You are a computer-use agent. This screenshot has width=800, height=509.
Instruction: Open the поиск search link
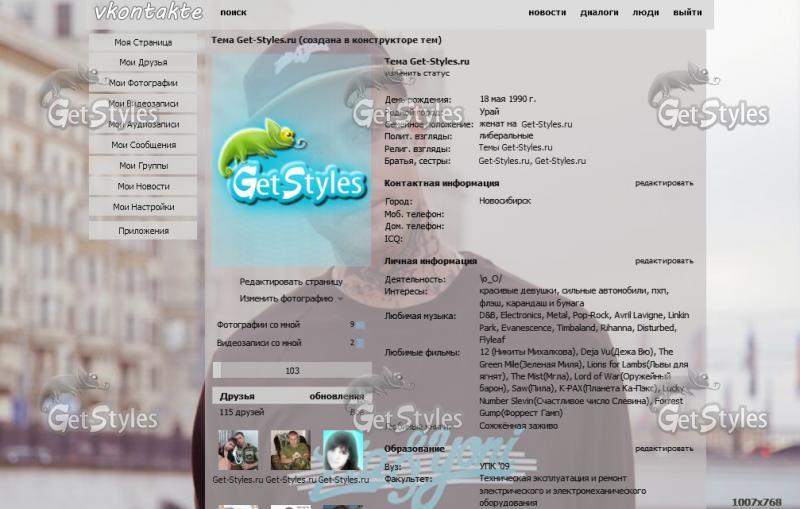click(x=233, y=12)
